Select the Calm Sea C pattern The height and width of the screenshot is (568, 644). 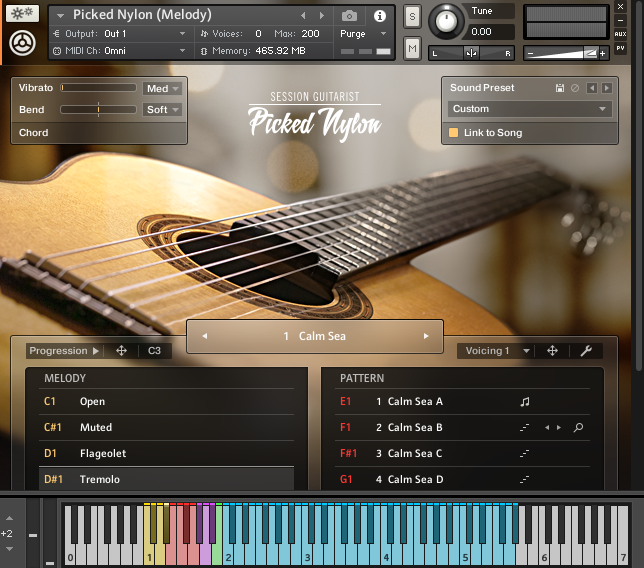coord(415,454)
